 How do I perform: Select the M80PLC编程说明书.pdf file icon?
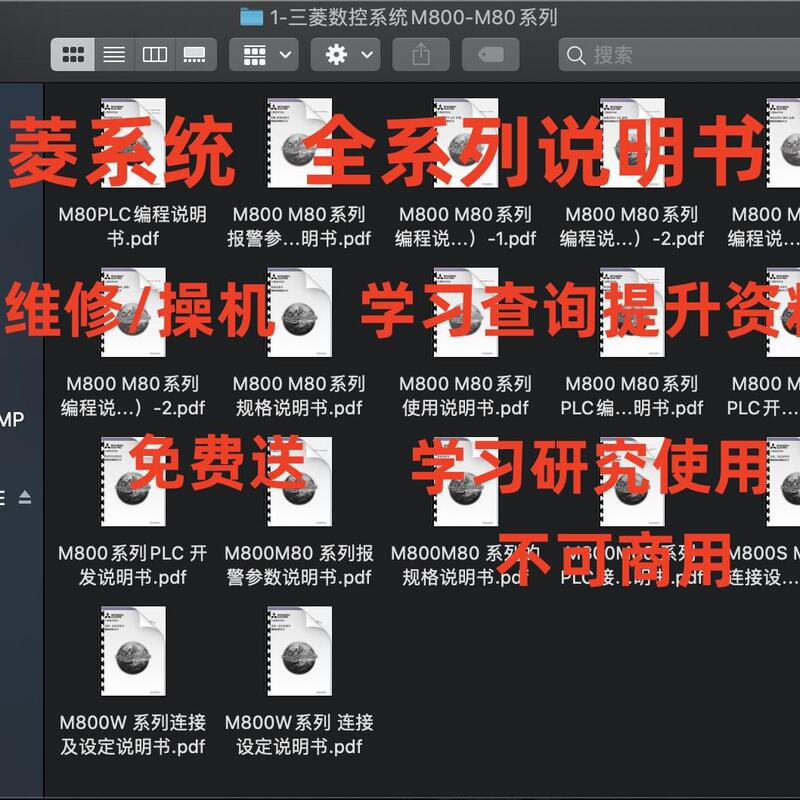click(133, 143)
